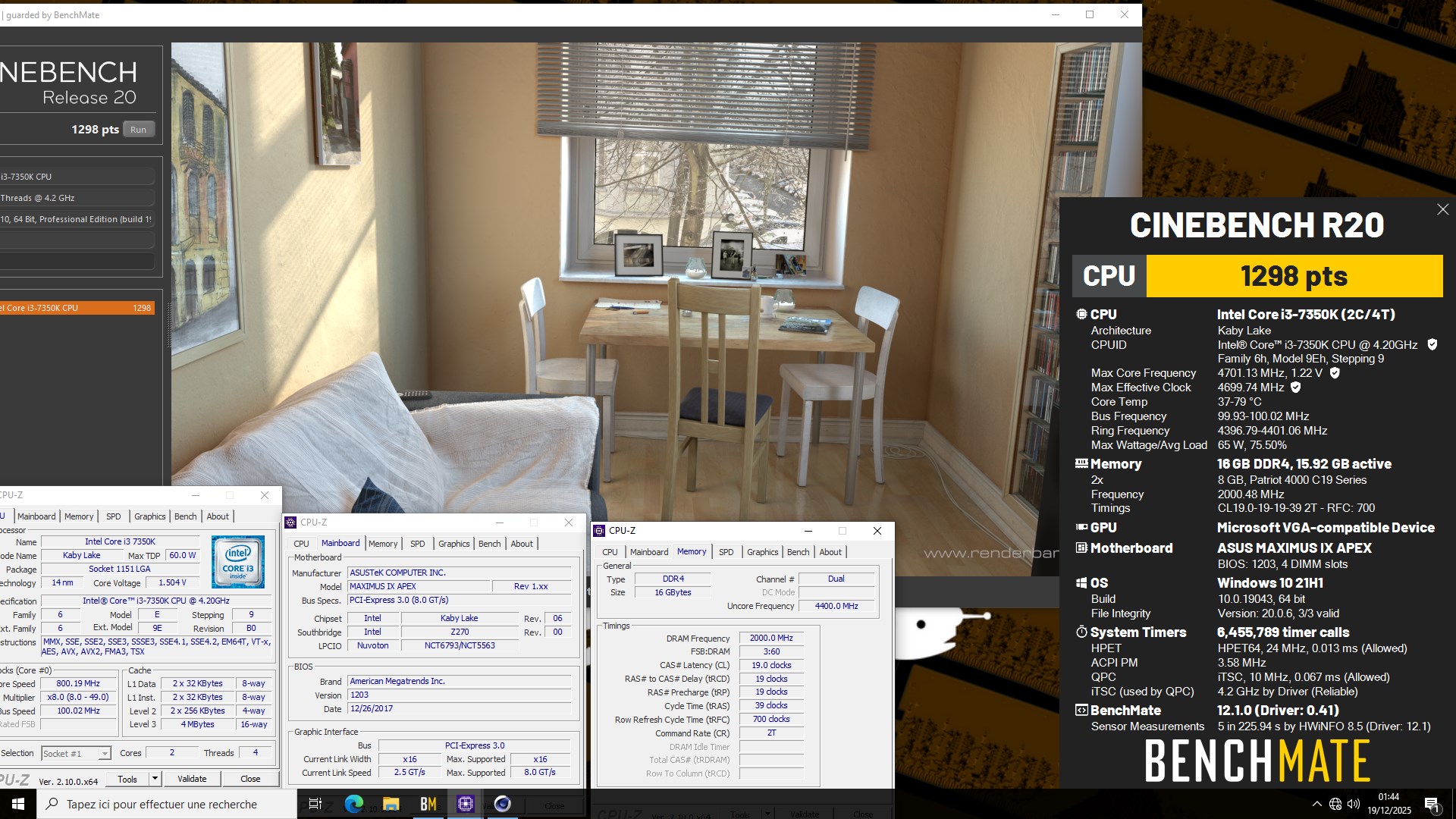Open the SPD tab in Memory CPU-Z window
The width and height of the screenshot is (1456, 819).
pos(726,552)
